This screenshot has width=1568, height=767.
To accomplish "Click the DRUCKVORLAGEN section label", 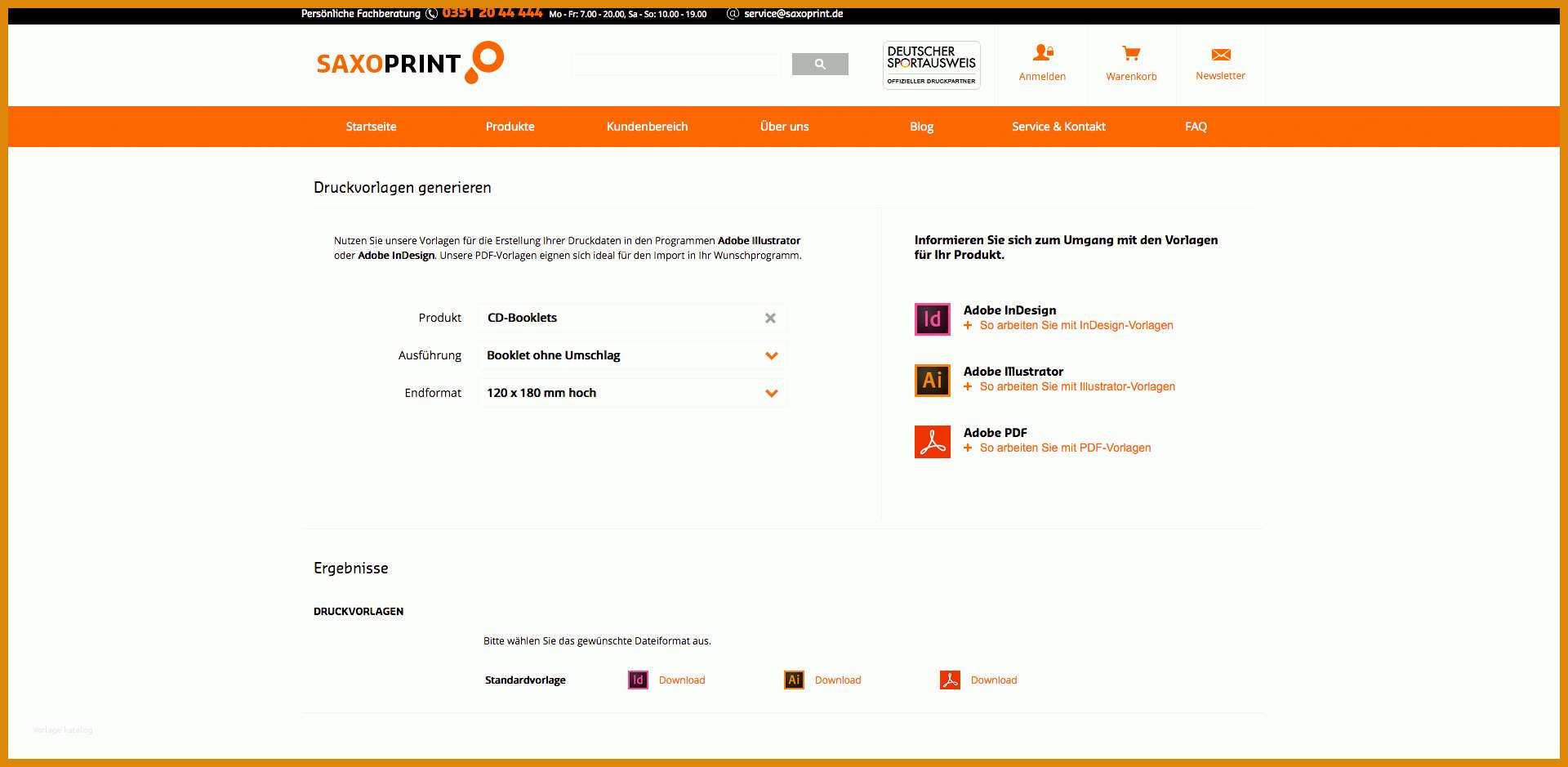I will (x=359, y=612).
